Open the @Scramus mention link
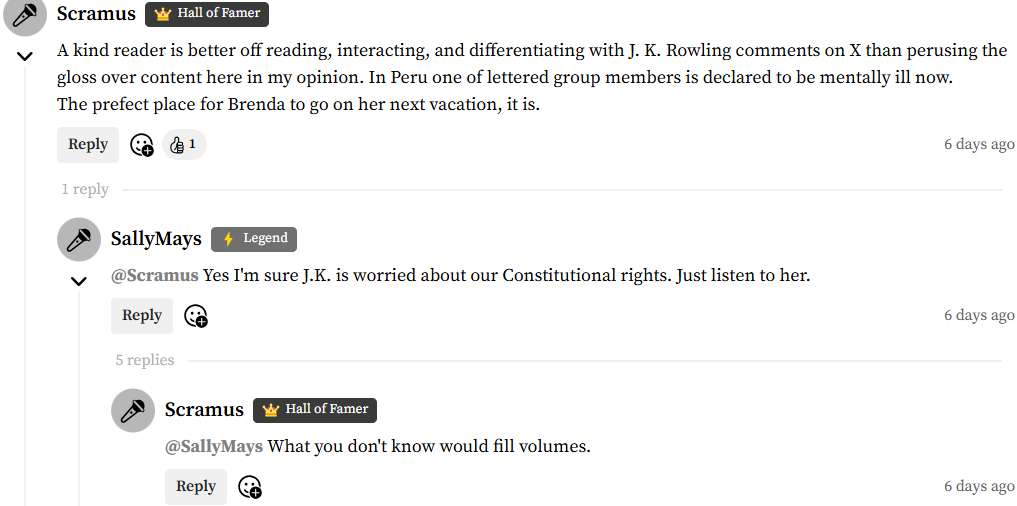 pos(155,275)
